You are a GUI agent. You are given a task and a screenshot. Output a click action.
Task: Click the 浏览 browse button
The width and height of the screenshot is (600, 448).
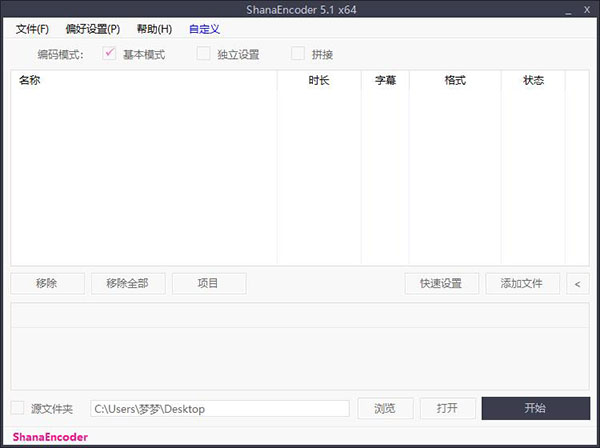385,408
